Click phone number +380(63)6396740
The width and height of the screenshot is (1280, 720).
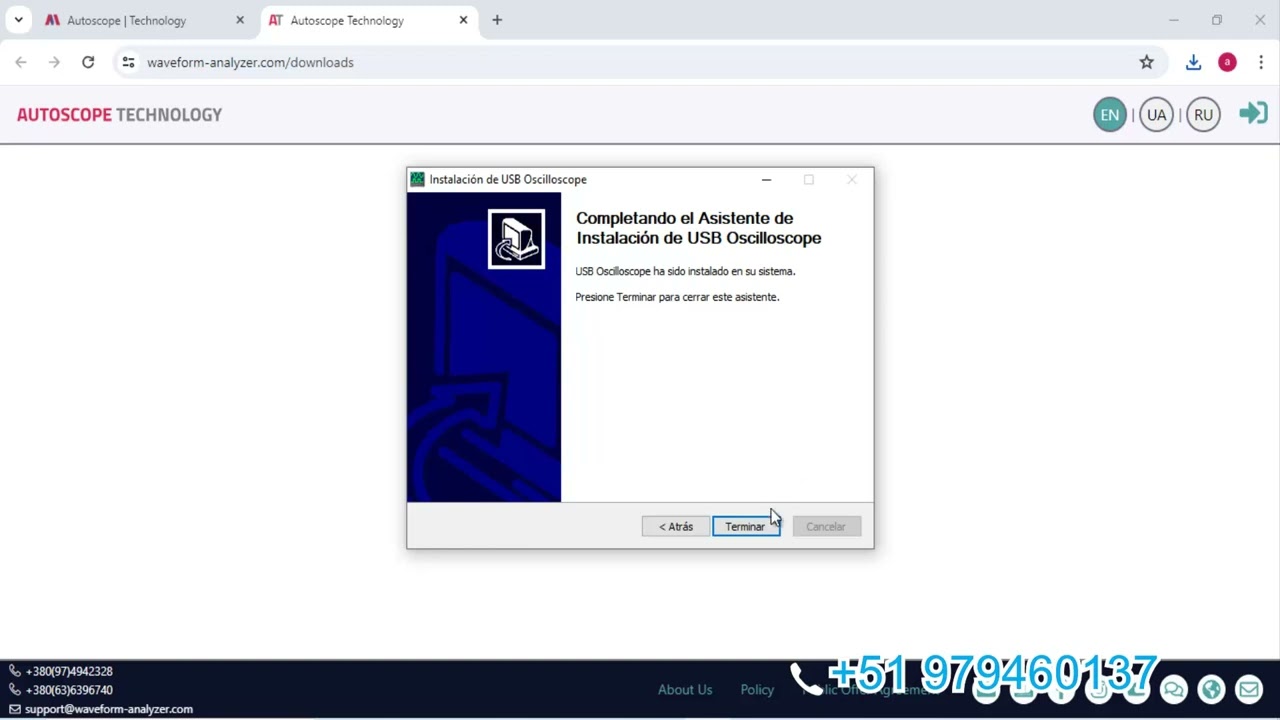point(69,690)
